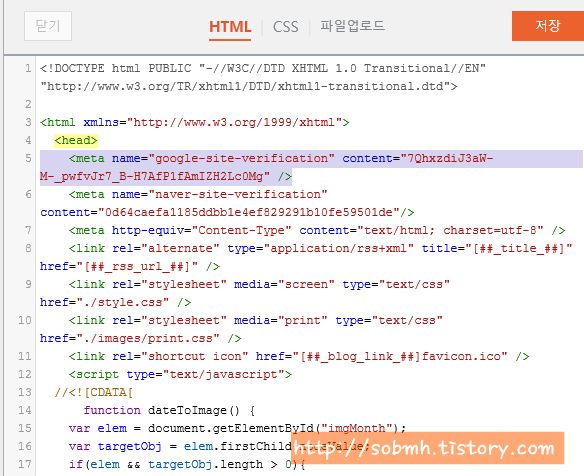
Task: Click the alternate rss+xml link line
Action: (320, 248)
